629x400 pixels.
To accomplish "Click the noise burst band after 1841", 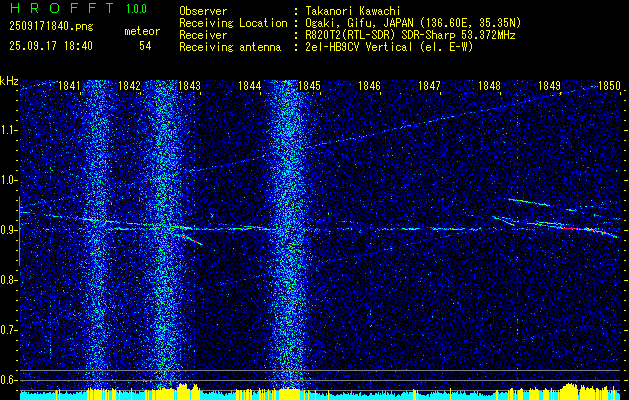I will tap(97, 235).
